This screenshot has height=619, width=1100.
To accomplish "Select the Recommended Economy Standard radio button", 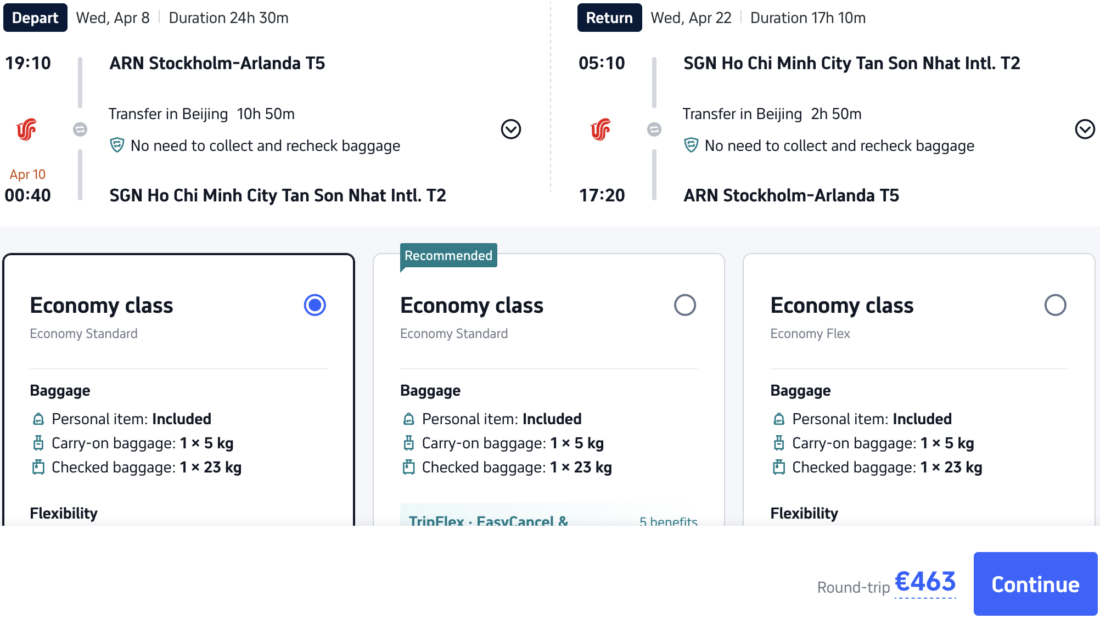I will pyautogui.click(x=685, y=305).
